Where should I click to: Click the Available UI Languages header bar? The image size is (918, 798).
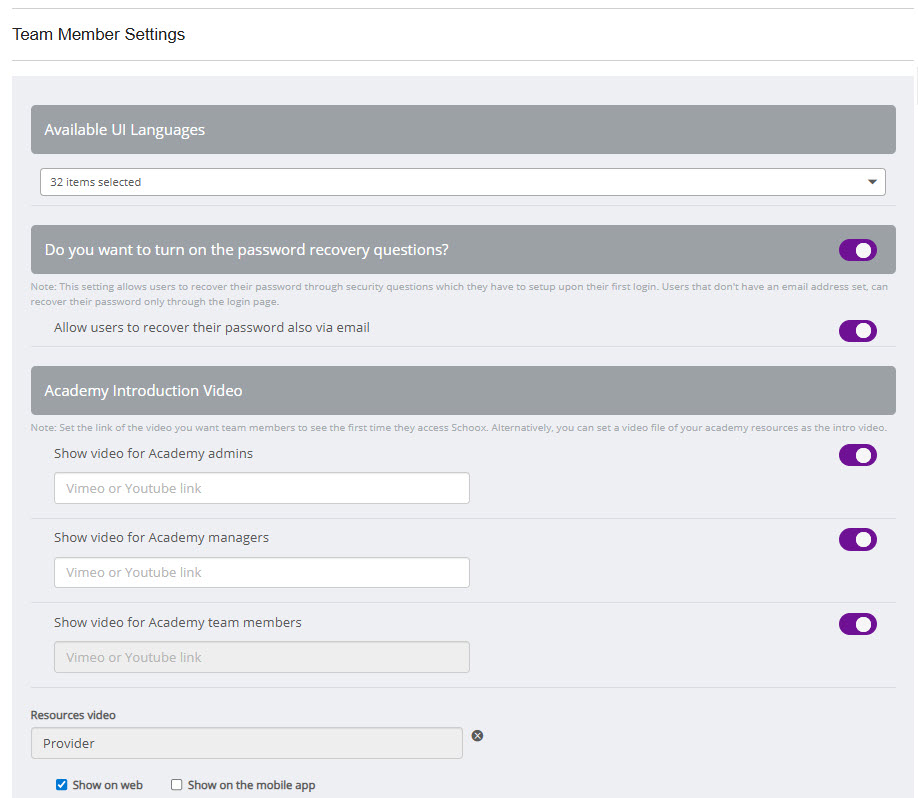pyautogui.click(x=463, y=129)
